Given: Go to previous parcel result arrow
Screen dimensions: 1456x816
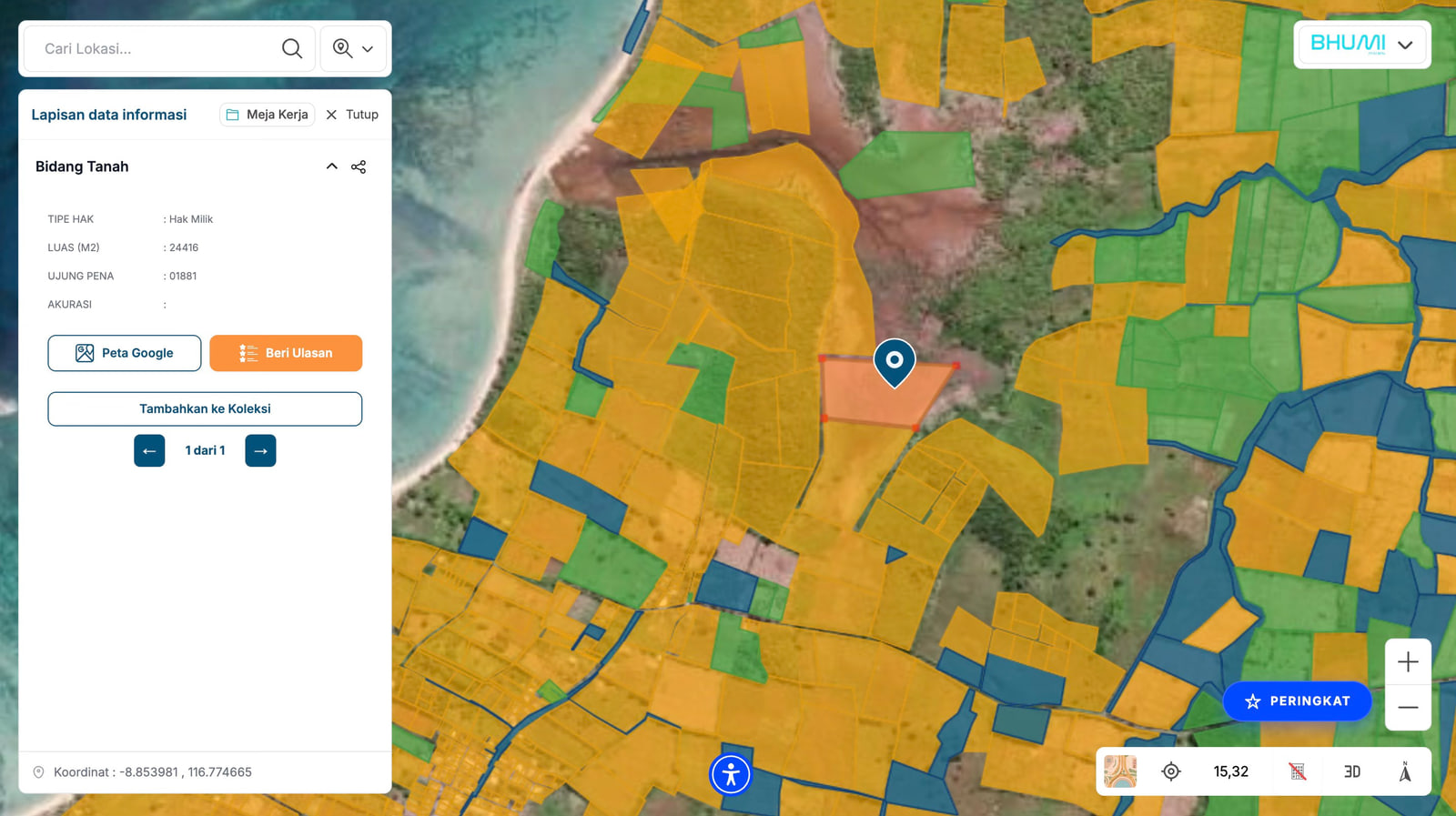Looking at the screenshot, I should (x=149, y=450).
